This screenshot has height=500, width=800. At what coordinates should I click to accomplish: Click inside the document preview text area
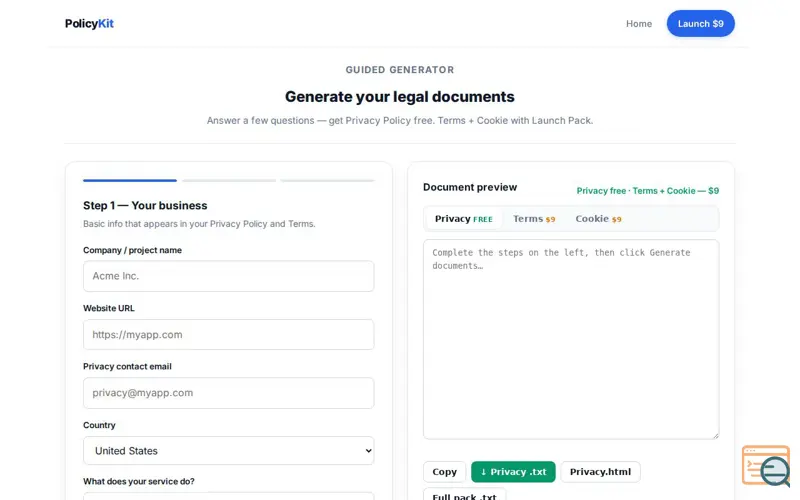coord(571,339)
